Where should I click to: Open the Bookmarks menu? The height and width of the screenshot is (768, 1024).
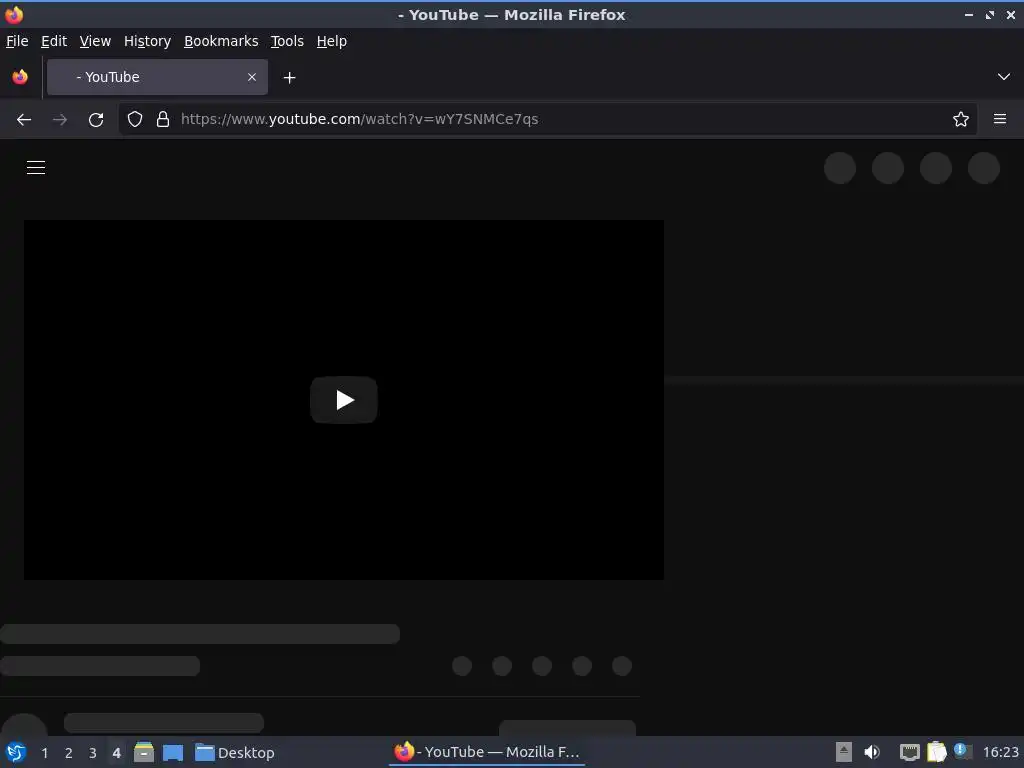[221, 41]
